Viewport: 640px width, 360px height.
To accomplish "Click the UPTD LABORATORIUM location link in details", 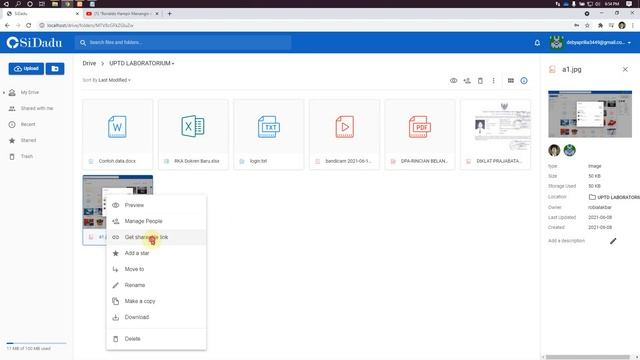I will 614,197.
